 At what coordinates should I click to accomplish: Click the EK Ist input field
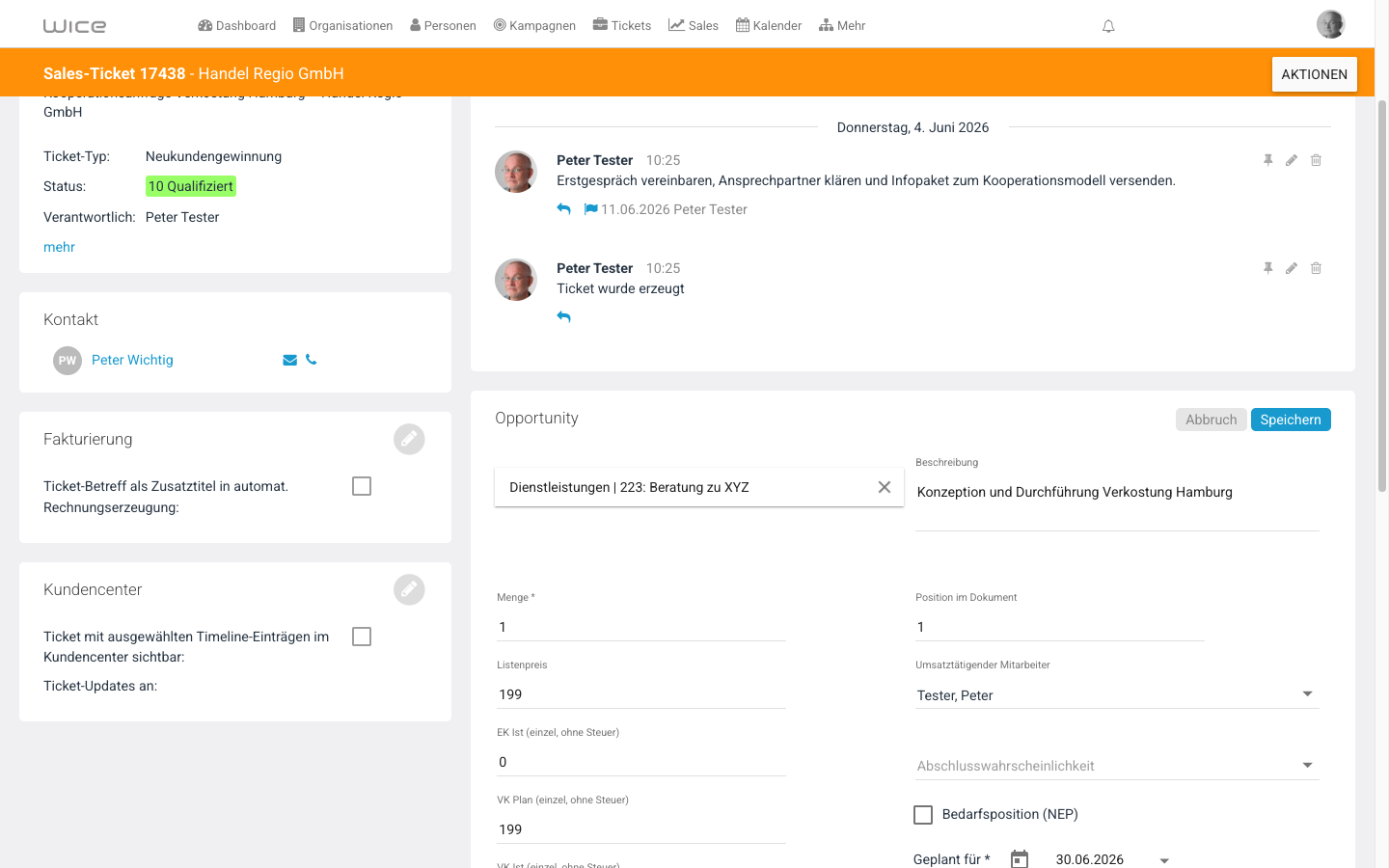[641, 762]
